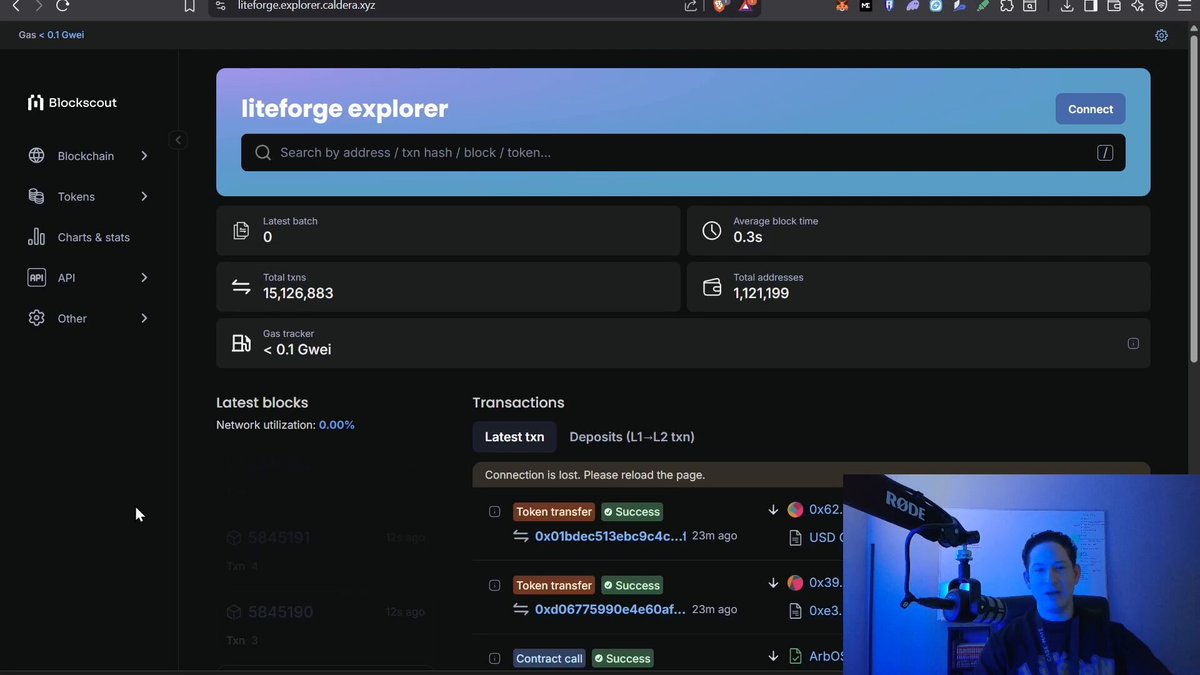Expand the Other submenu chevron
1200x675 pixels.
point(144,318)
